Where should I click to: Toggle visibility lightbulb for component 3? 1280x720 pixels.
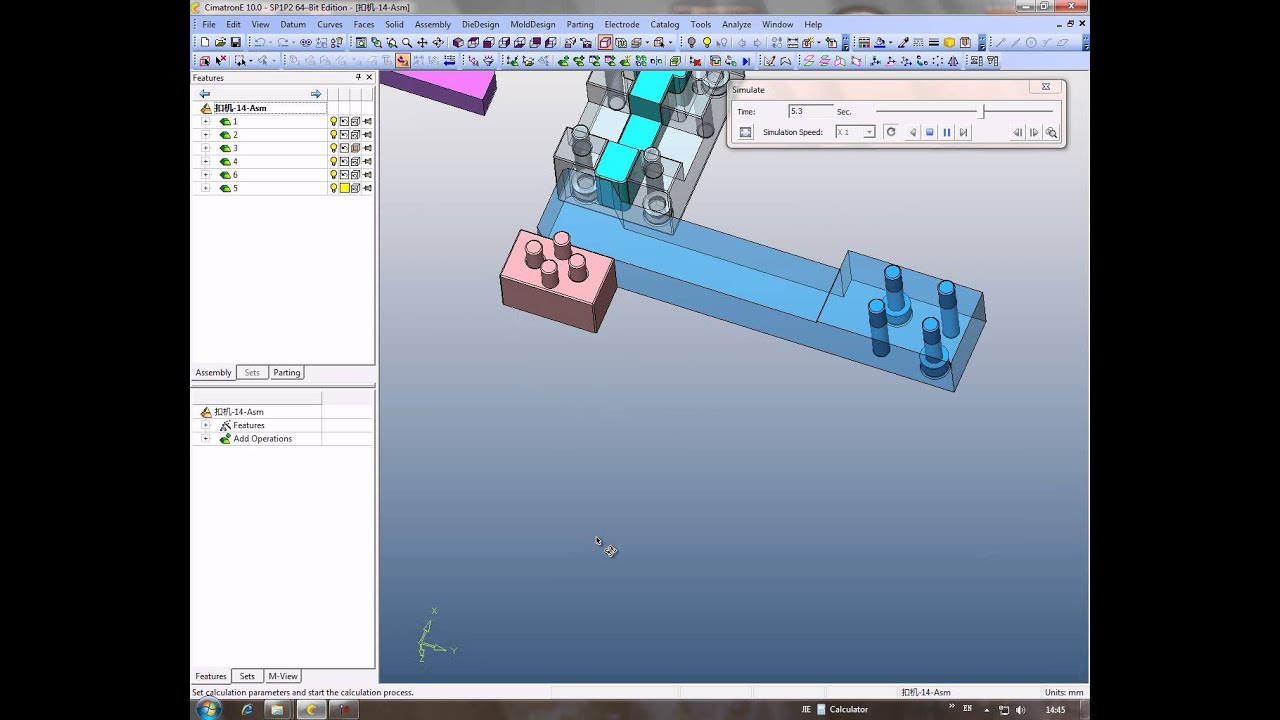point(334,148)
